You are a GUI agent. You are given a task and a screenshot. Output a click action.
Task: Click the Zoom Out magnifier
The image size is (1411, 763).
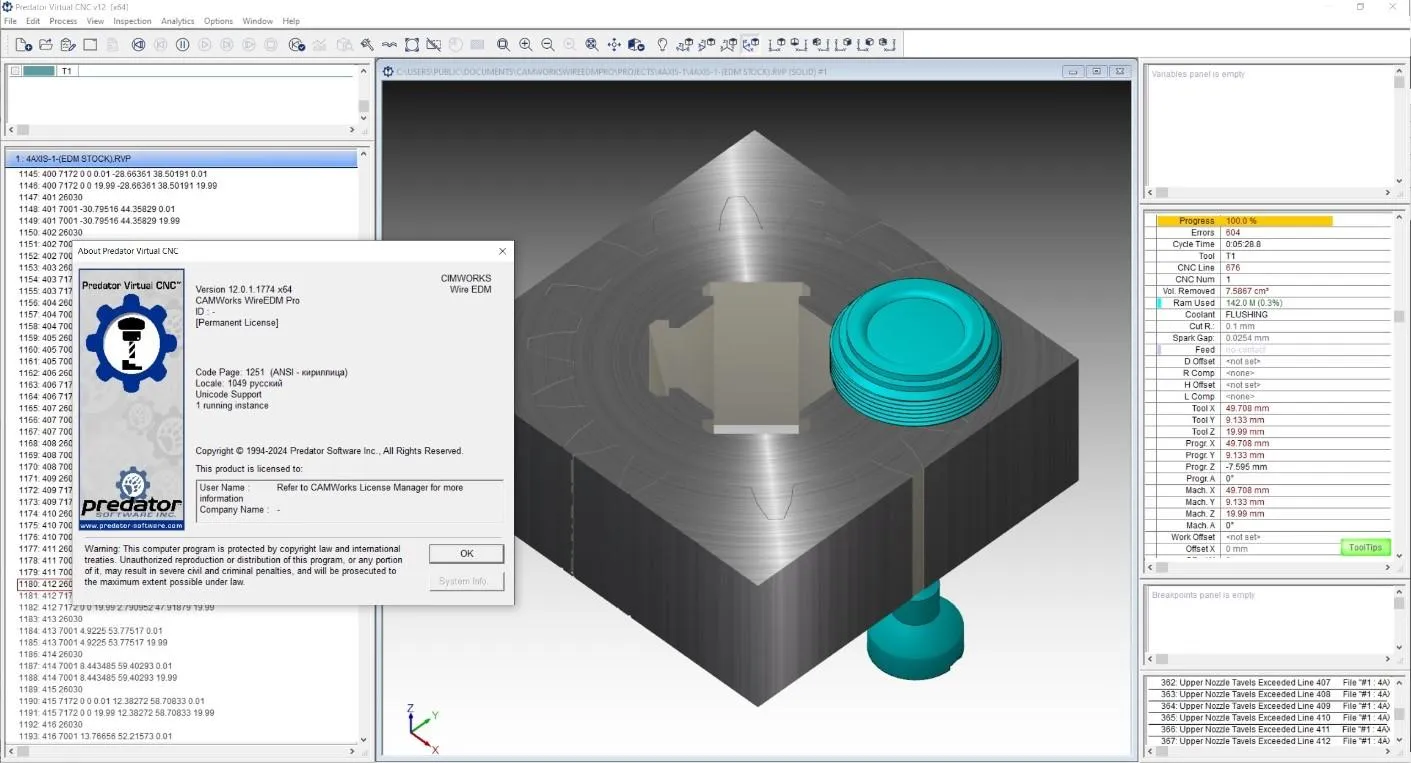click(x=548, y=45)
